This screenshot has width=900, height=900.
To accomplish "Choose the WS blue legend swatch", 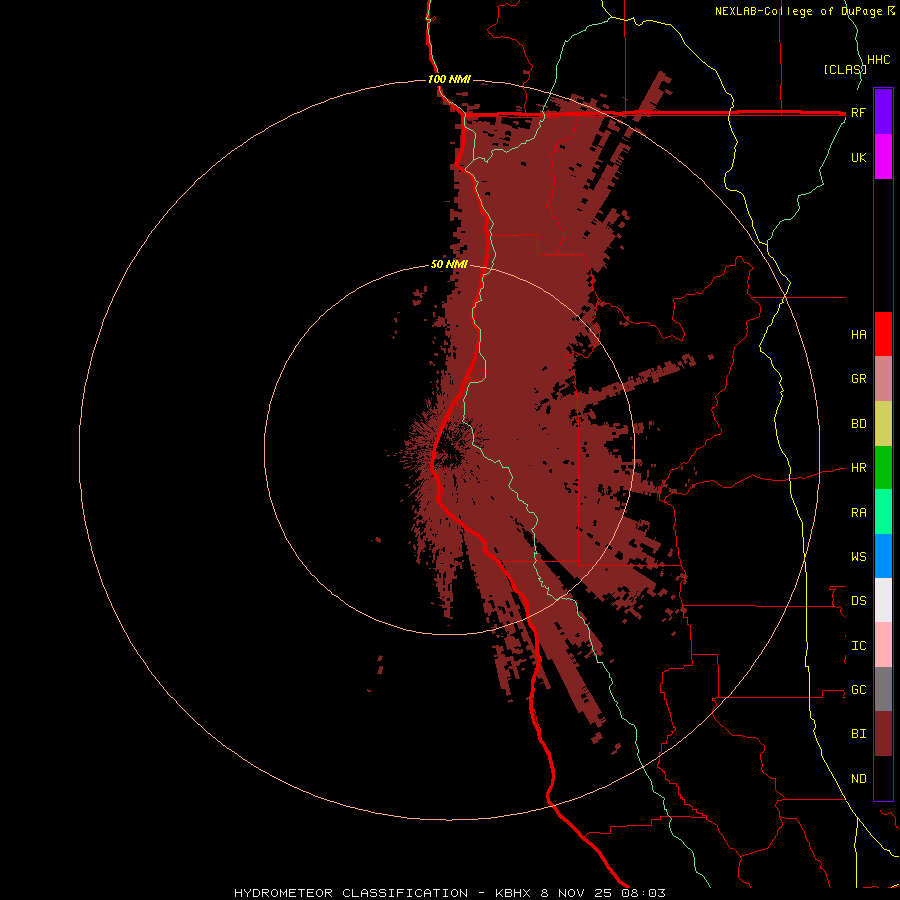I will click(883, 556).
